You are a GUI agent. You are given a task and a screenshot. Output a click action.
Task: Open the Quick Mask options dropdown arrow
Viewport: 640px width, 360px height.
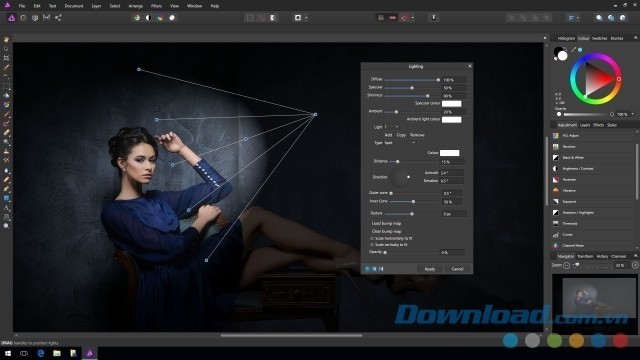307,18
